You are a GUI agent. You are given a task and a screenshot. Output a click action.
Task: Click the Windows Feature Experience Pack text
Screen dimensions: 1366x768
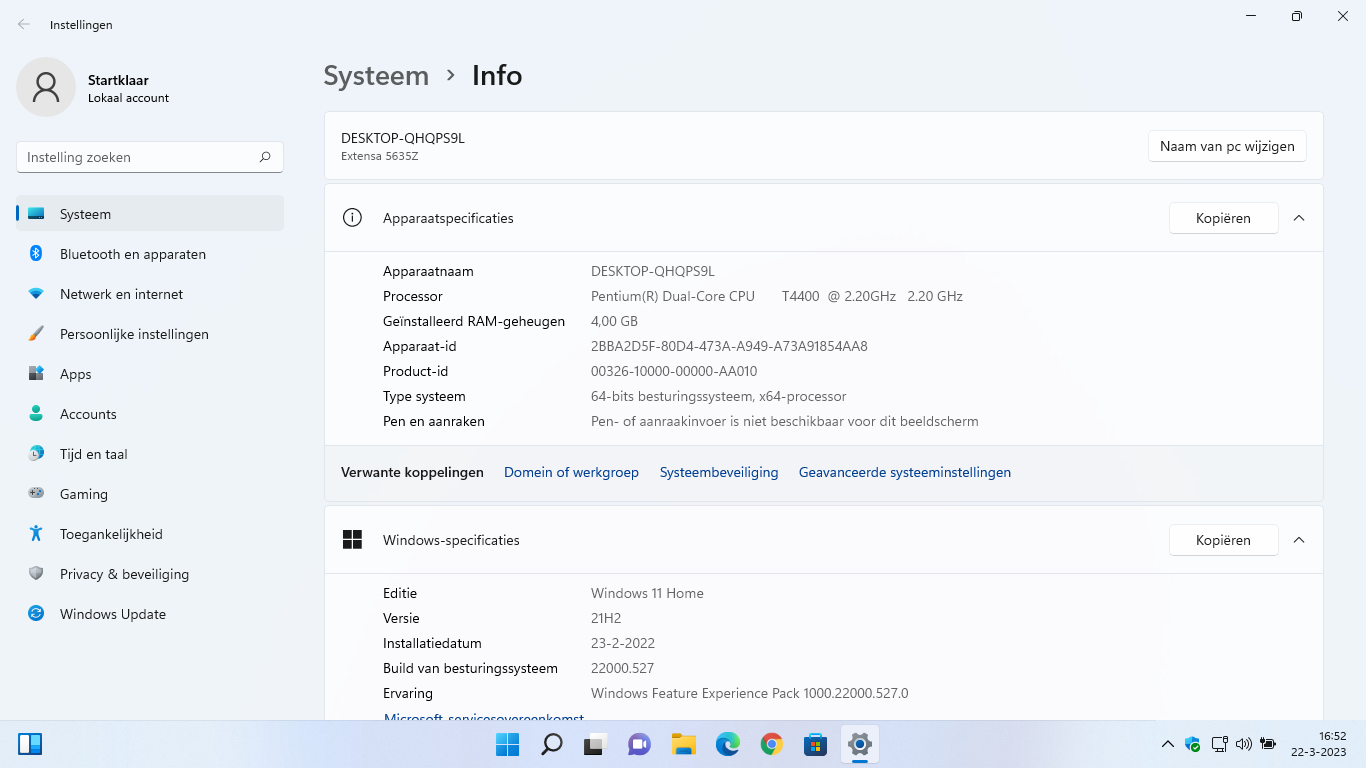[749, 693]
